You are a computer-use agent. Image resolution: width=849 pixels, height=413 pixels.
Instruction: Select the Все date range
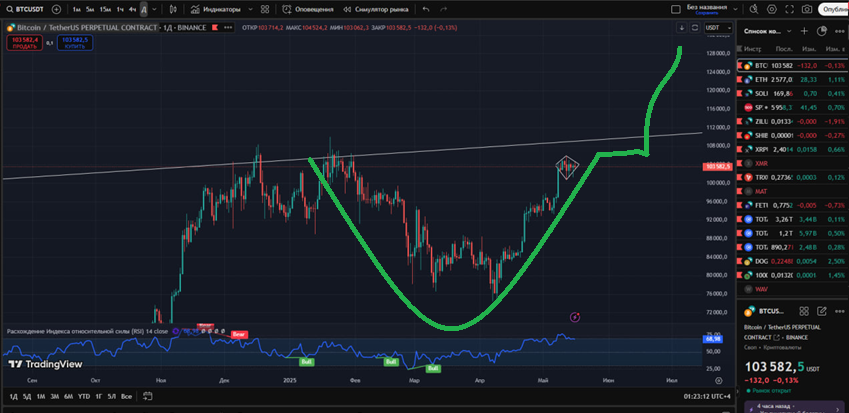[x=126, y=396]
